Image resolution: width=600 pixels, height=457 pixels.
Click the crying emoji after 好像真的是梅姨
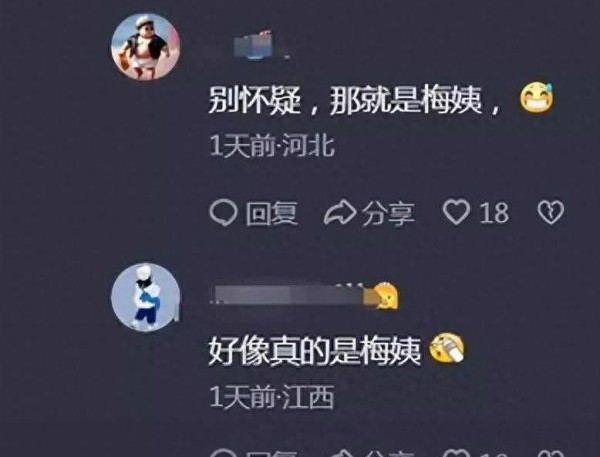[447, 349]
